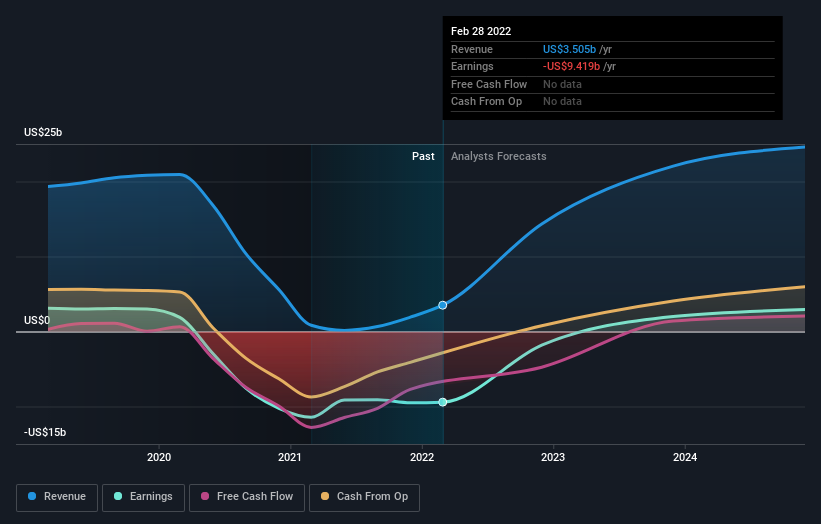Select the revenue data point at Feb 2022
This screenshot has width=821, height=524.
click(x=442, y=305)
